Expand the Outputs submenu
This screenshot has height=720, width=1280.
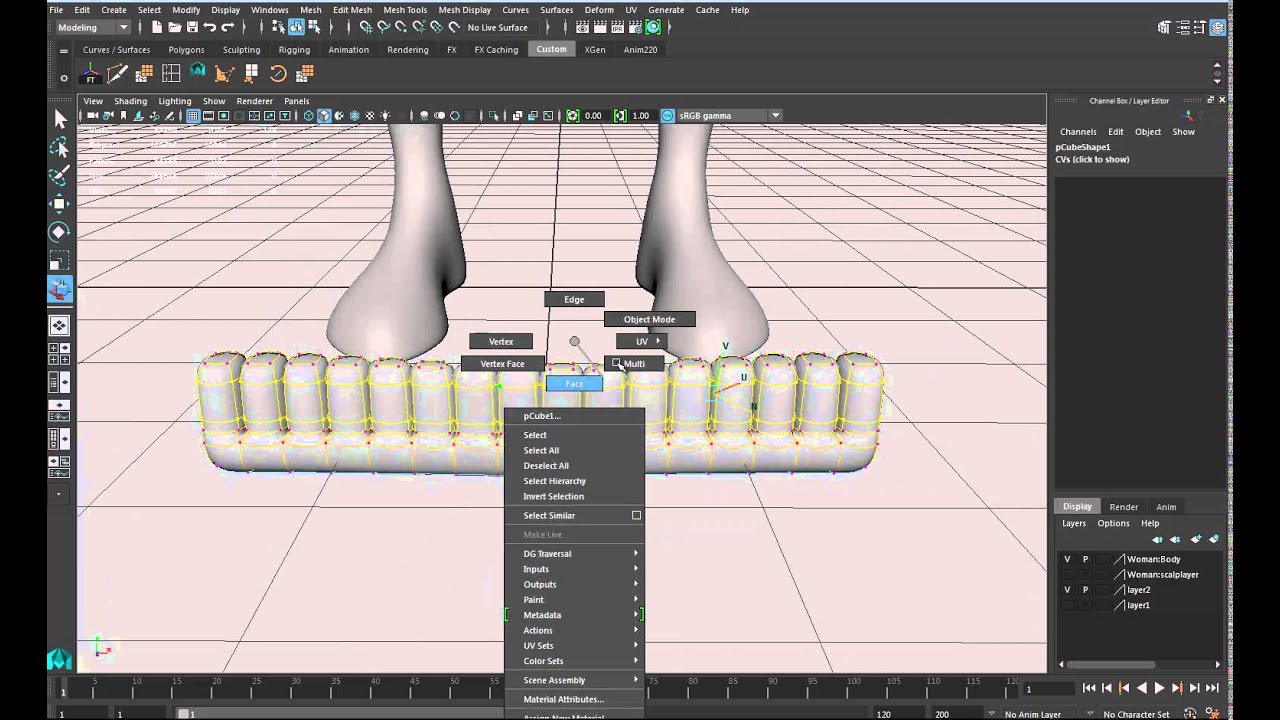(574, 584)
